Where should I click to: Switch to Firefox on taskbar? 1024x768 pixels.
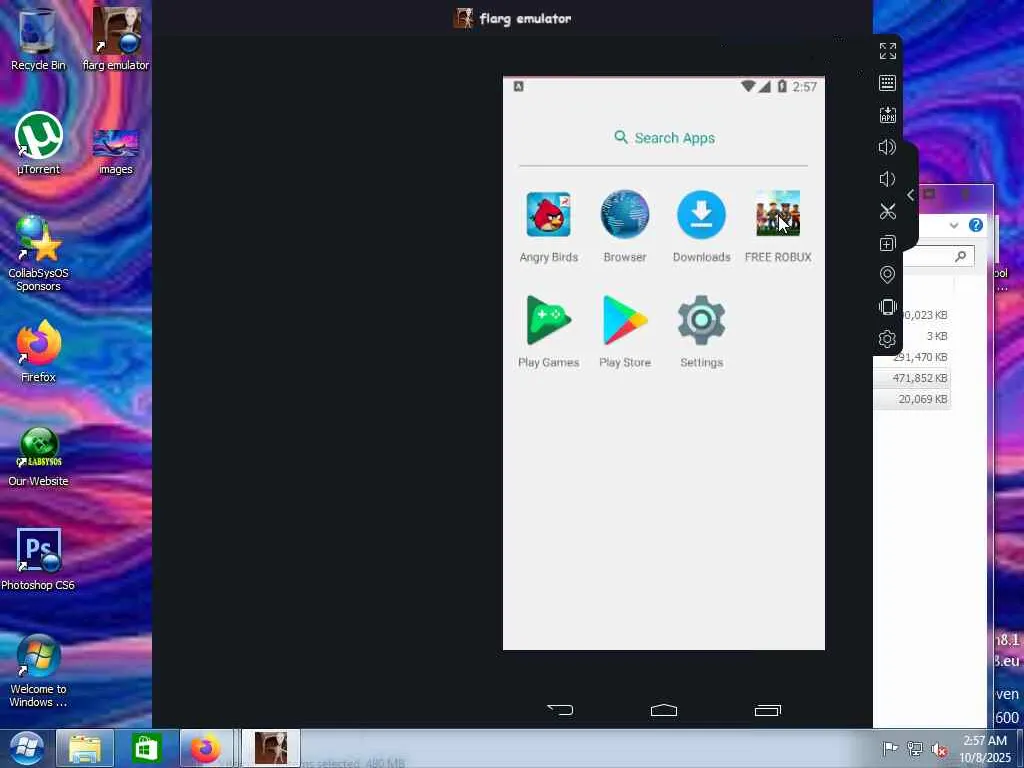pyautogui.click(x=206, y=748)
